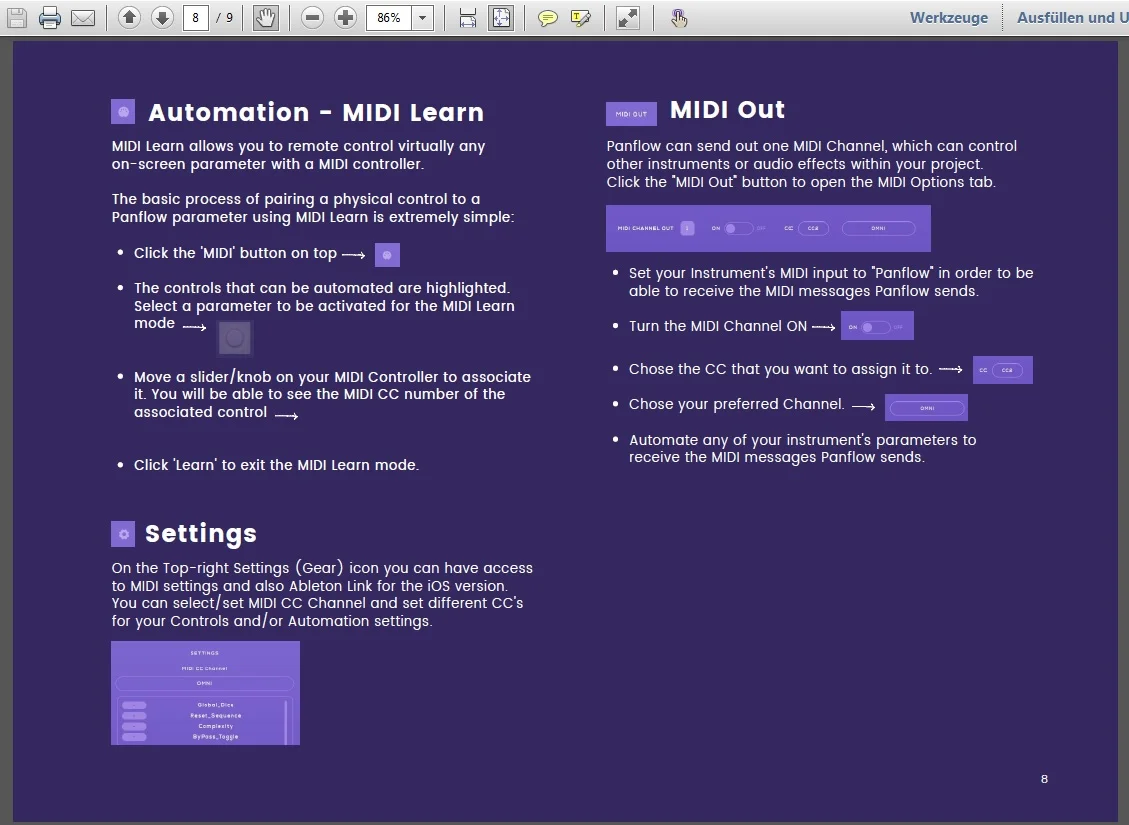The height and width of the screenshot is (825, 1129).
Task: Print the document with the printer icon
Action: click(x=50, y=17)
